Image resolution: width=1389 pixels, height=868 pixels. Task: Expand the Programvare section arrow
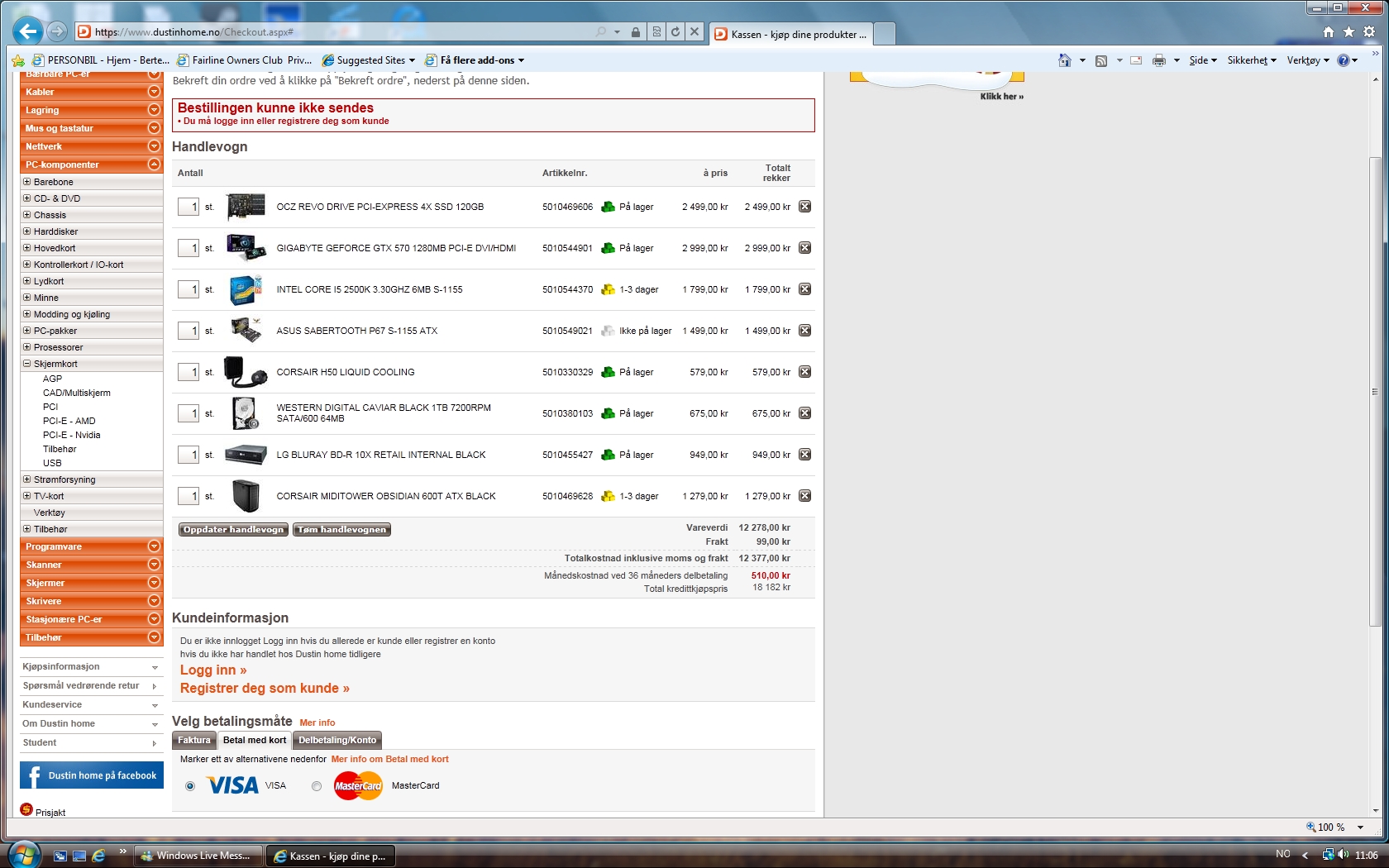[154, 546]
